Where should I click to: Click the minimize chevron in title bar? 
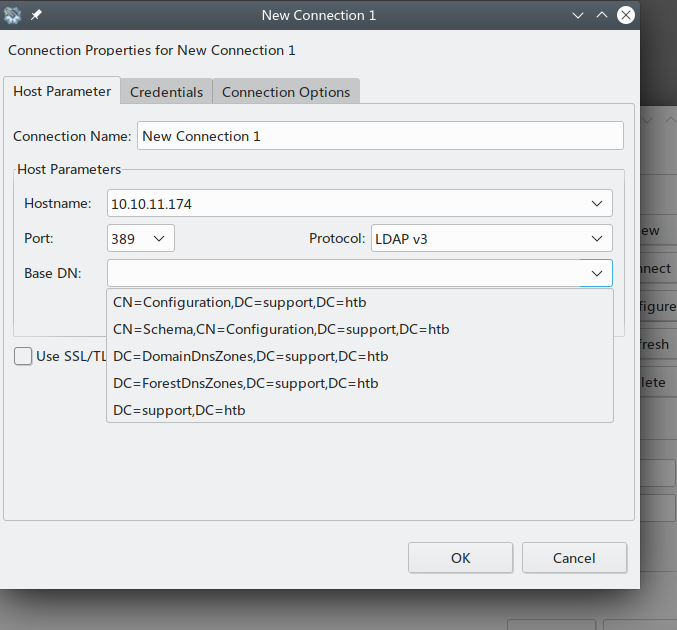[x=578, y=16]
